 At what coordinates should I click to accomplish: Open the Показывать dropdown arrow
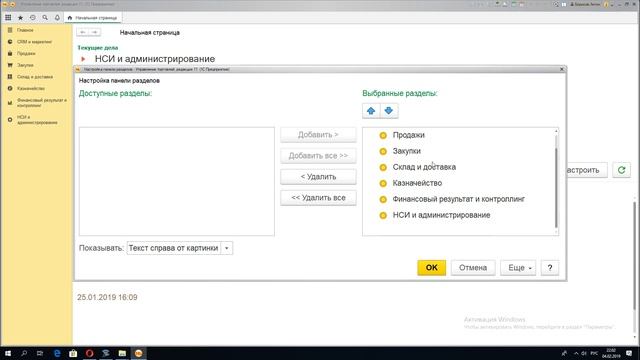(x=227, y=248)
